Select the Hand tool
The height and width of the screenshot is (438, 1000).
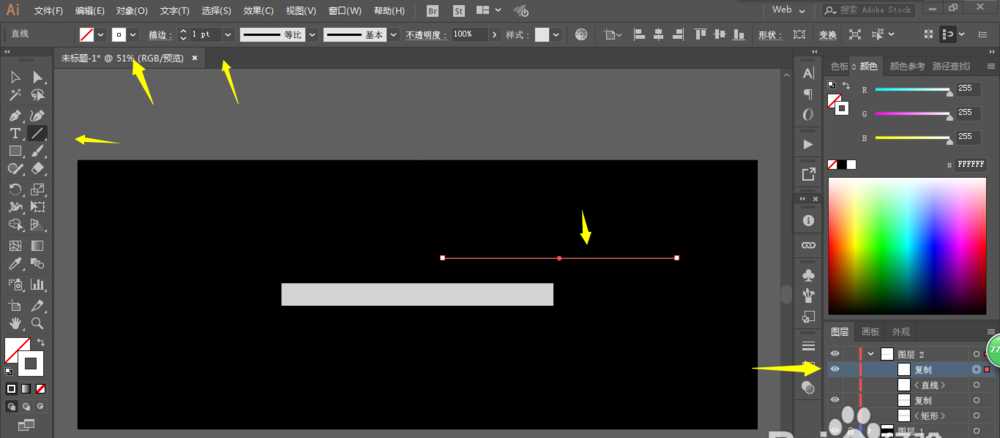[15, 324]
